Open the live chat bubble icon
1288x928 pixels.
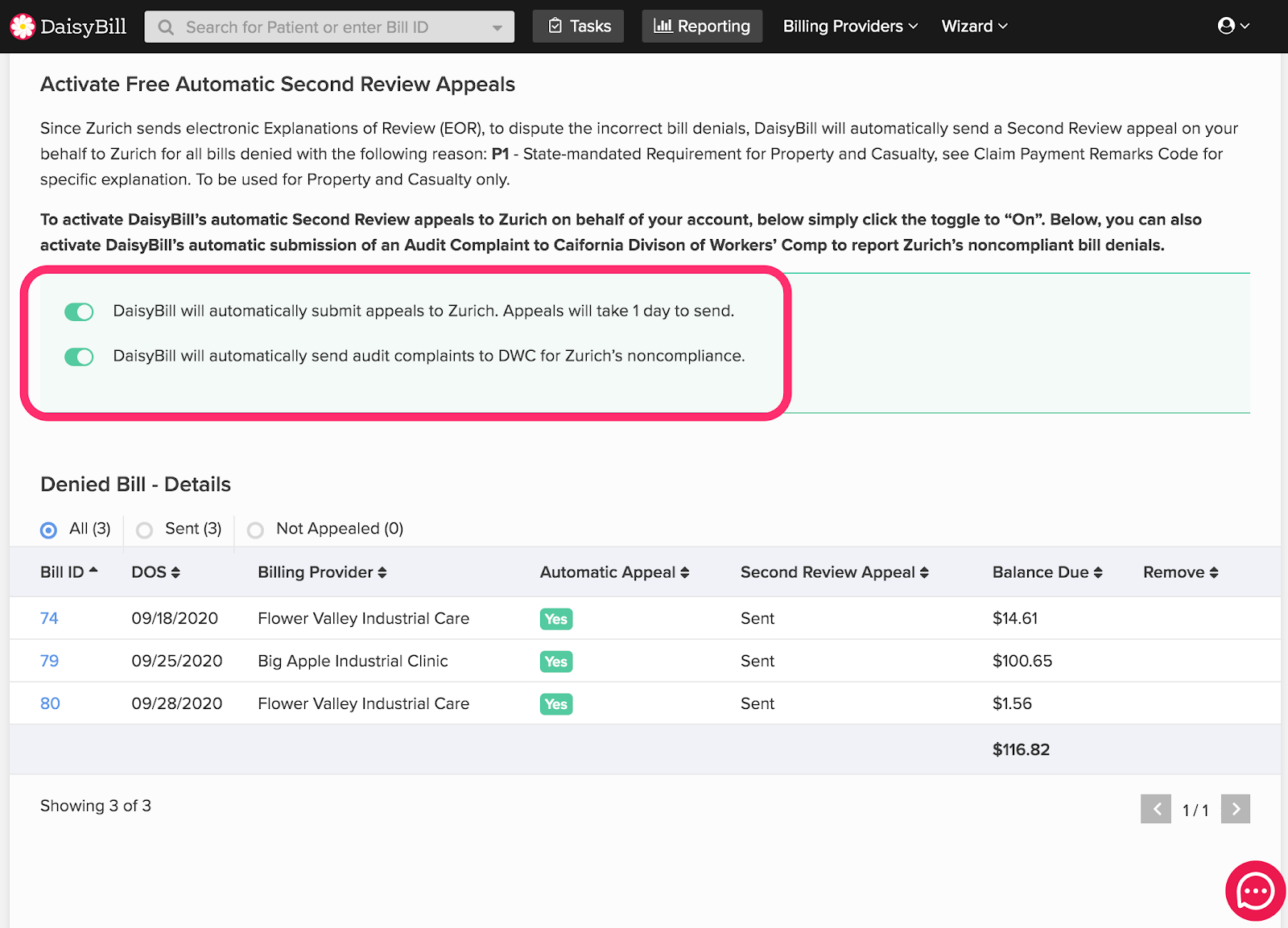click(x=1255, y=891)
